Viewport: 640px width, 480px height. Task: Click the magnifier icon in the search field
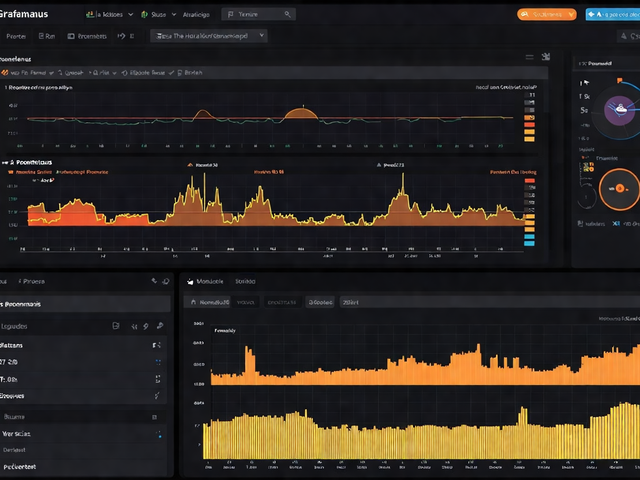[287, 14]
